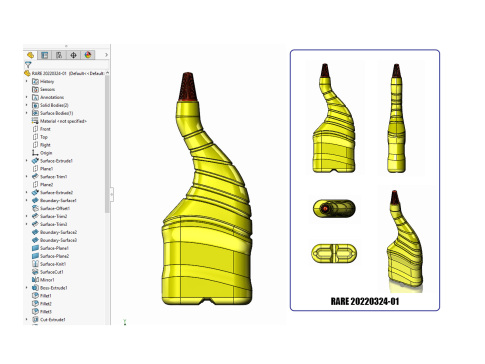Select the Right plane icon
Screen dimensions: 485x364
(35, 145)
